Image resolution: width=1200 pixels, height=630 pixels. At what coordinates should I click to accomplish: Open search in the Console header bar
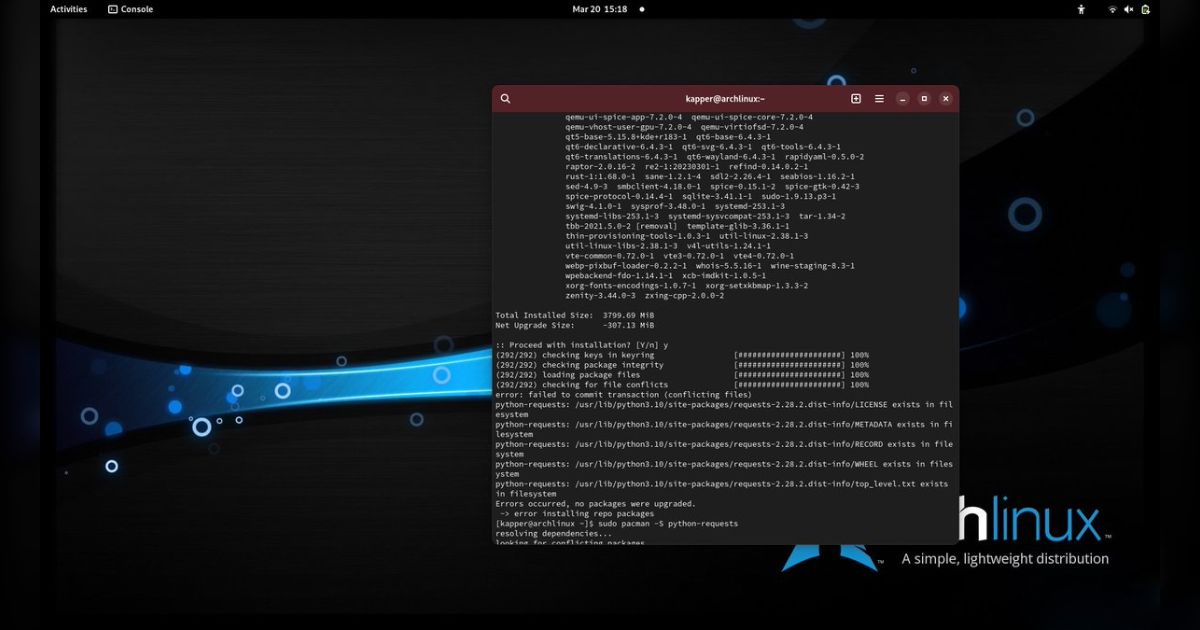pos(505,98)
